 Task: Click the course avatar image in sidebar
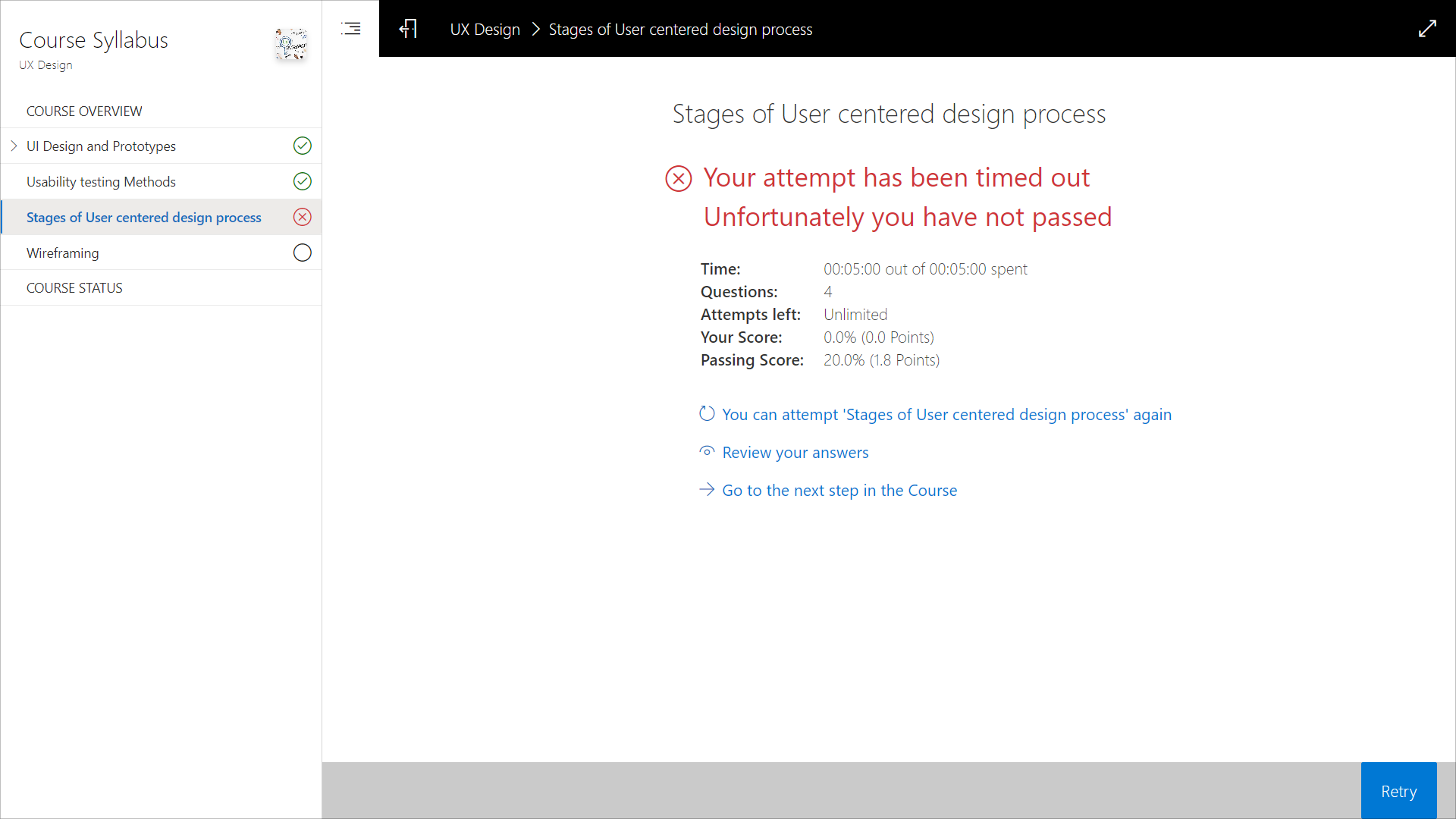291,45
